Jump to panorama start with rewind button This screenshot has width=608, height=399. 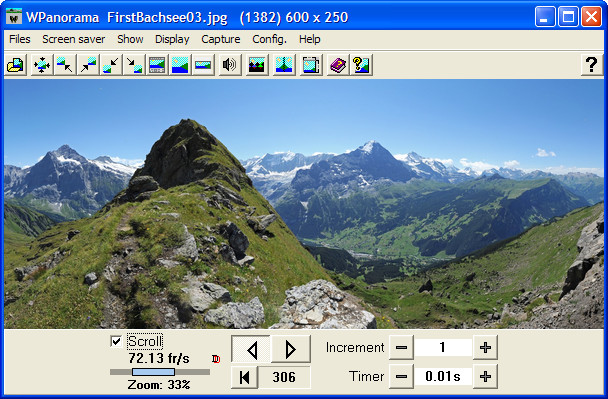tap(244, 377)
